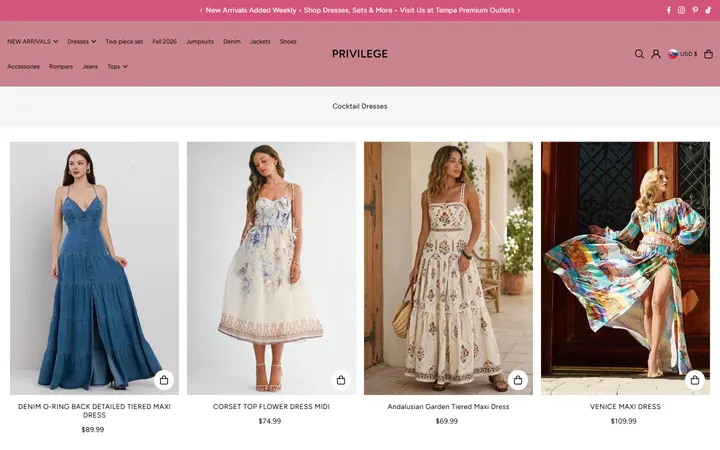Quick add the Venice Maxi Dress
This screenshot has width=720, height=450.
tap(695, 380)
